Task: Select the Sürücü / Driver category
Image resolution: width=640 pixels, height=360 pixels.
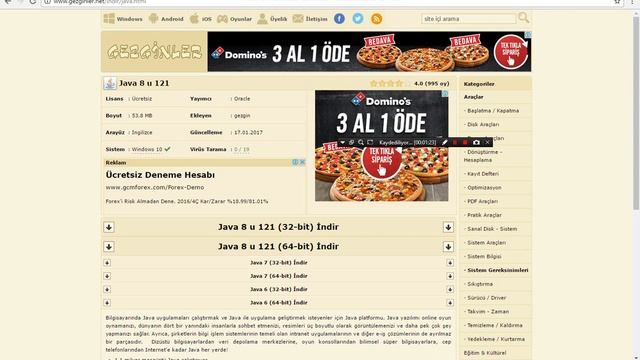Action: point(487,298)
